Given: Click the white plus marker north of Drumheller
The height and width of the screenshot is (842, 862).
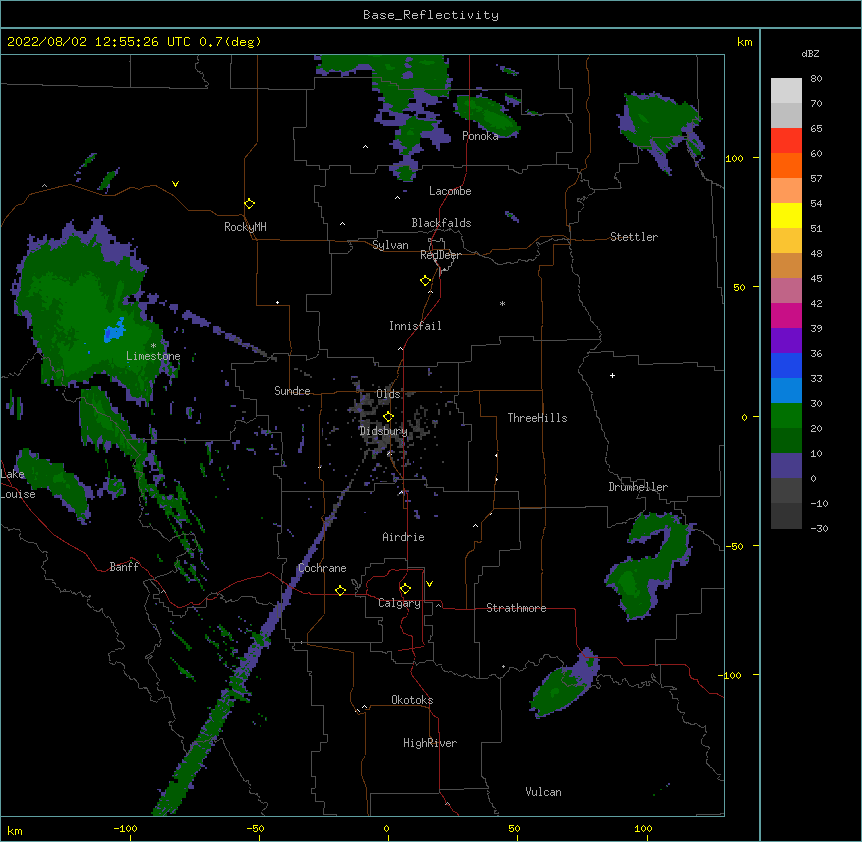Looking at the screenshot, I should (x=612, y=375).
